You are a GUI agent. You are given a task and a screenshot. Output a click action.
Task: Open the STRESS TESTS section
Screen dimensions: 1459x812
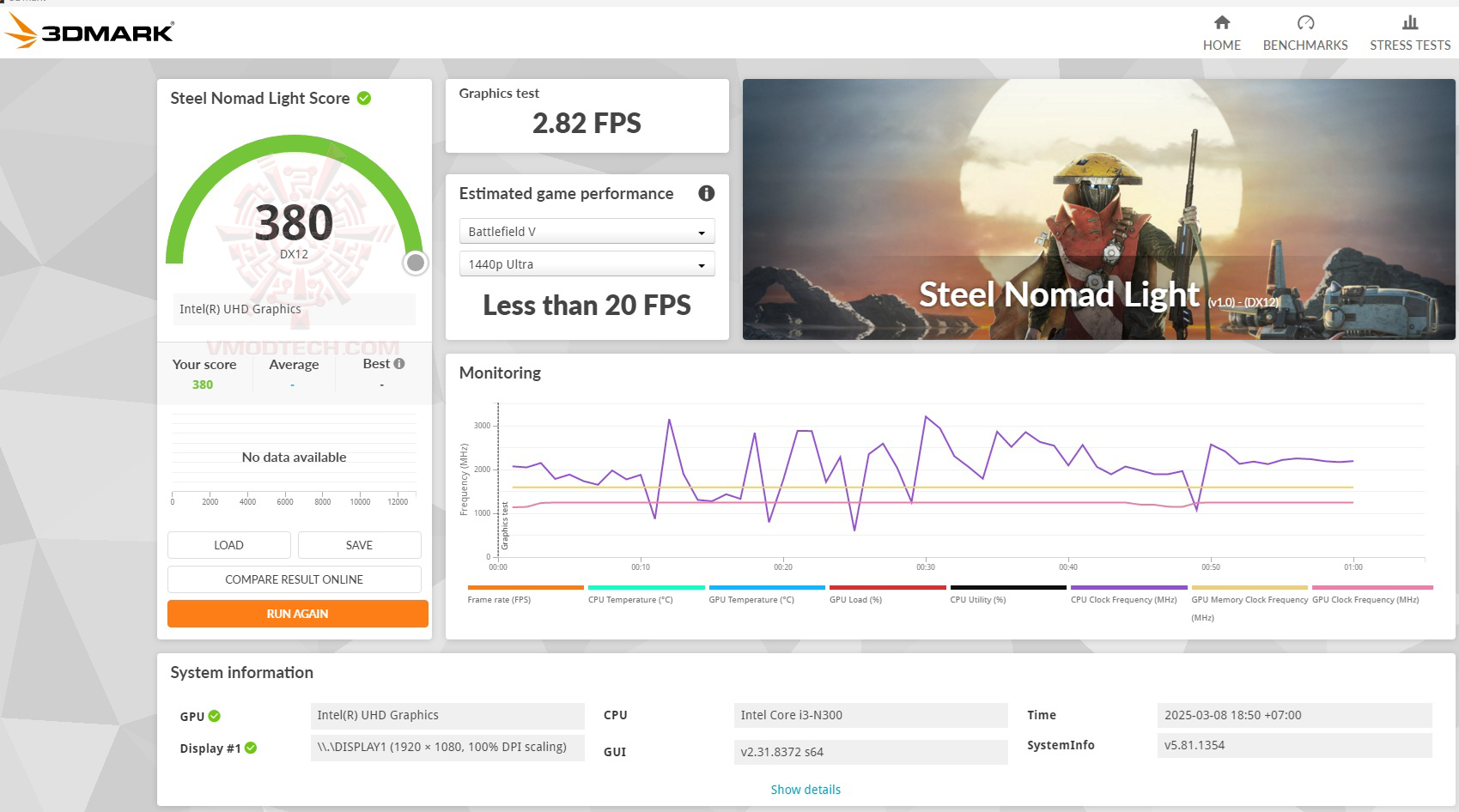1409,33
